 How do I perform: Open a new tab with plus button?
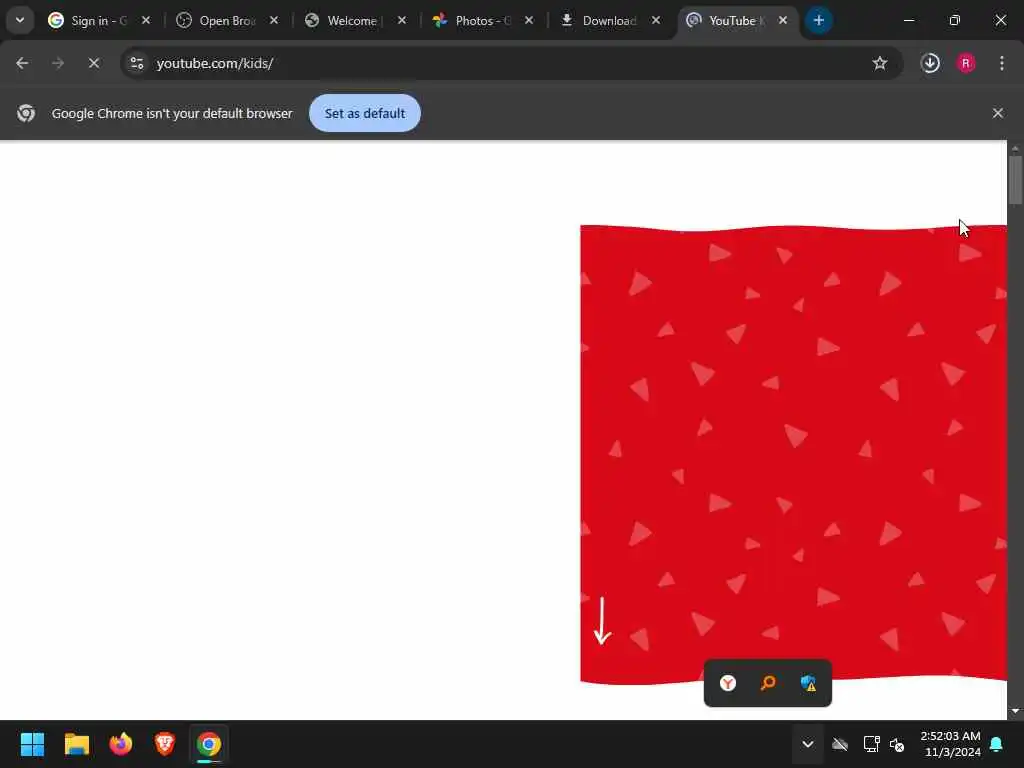[x=818, y=20]
